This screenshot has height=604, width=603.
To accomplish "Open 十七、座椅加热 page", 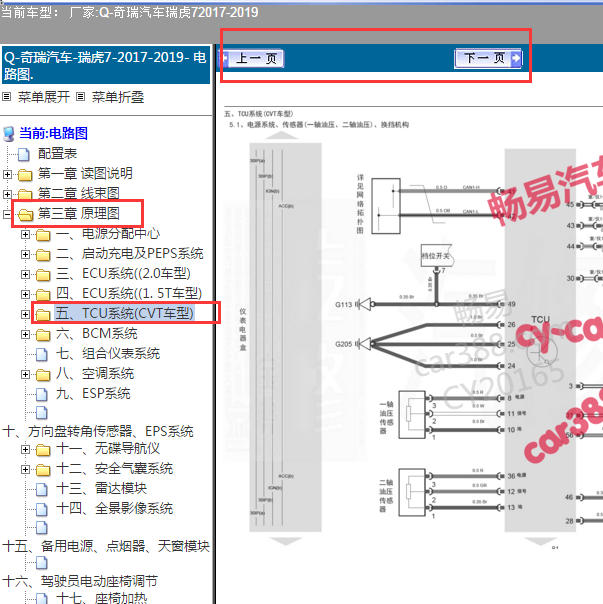I will [x=102, y=598].
